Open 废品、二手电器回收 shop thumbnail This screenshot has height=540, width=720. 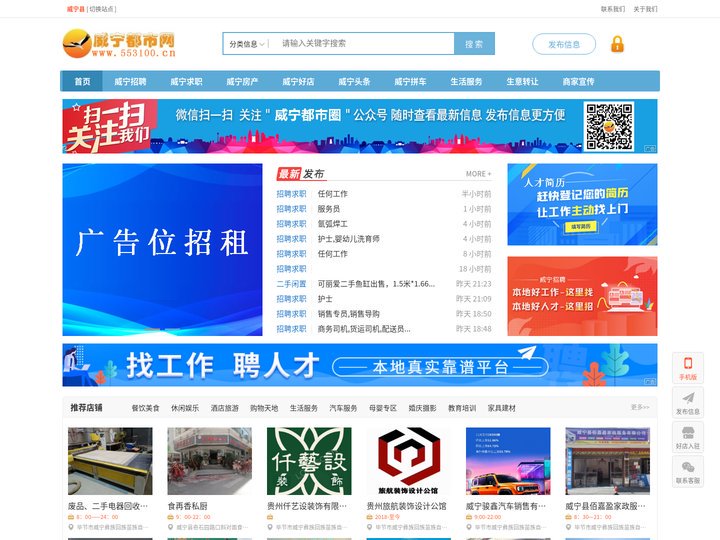click(x=110, y=461)
